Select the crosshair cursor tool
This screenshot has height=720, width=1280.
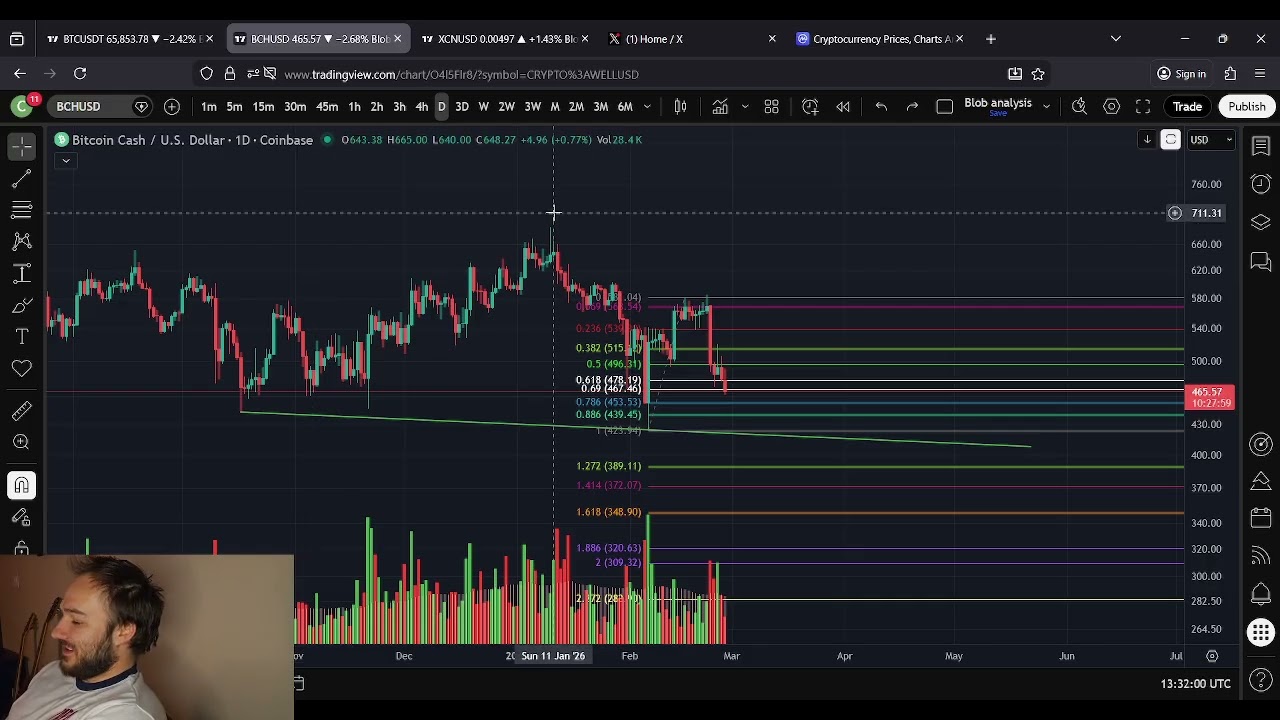(21, 147)
